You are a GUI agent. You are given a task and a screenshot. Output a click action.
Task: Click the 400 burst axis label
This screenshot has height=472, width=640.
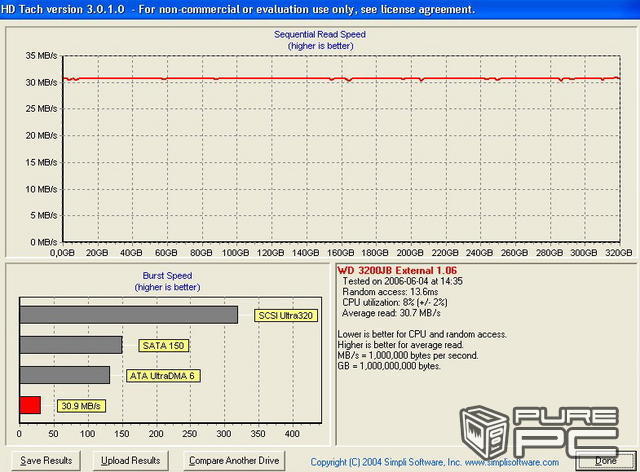click(292, 434)
